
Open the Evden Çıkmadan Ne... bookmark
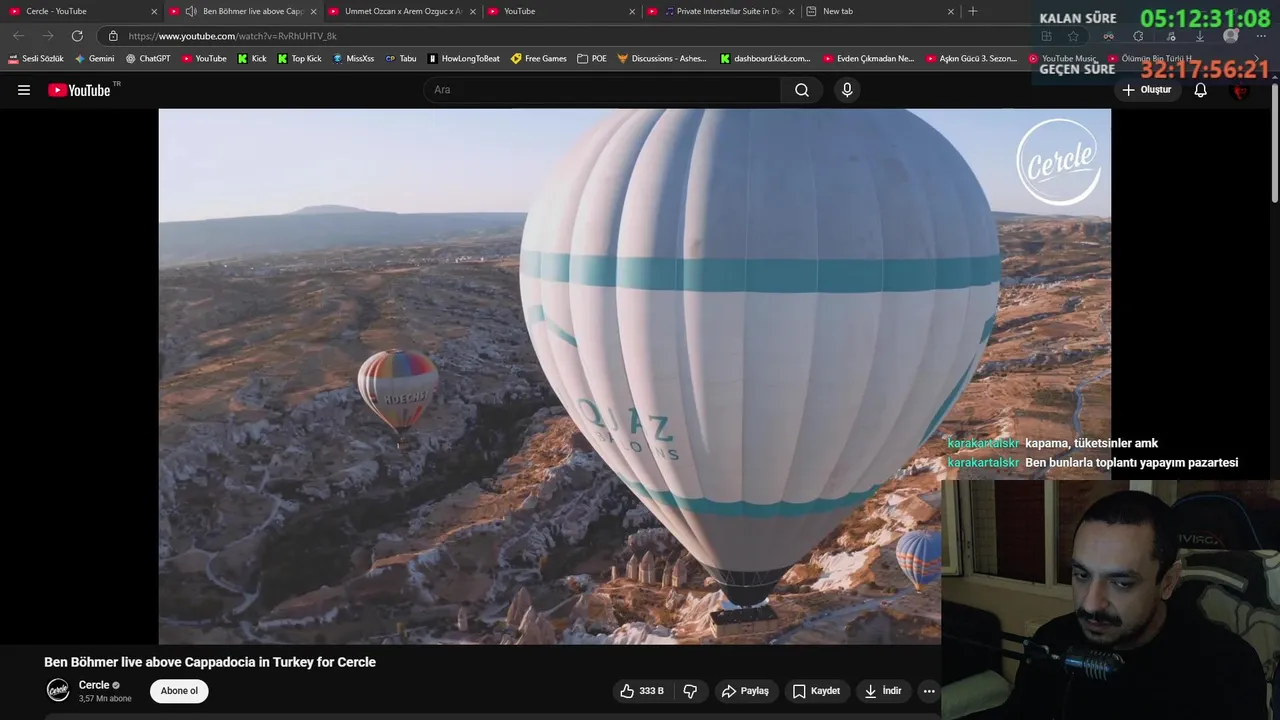(868, 59)
